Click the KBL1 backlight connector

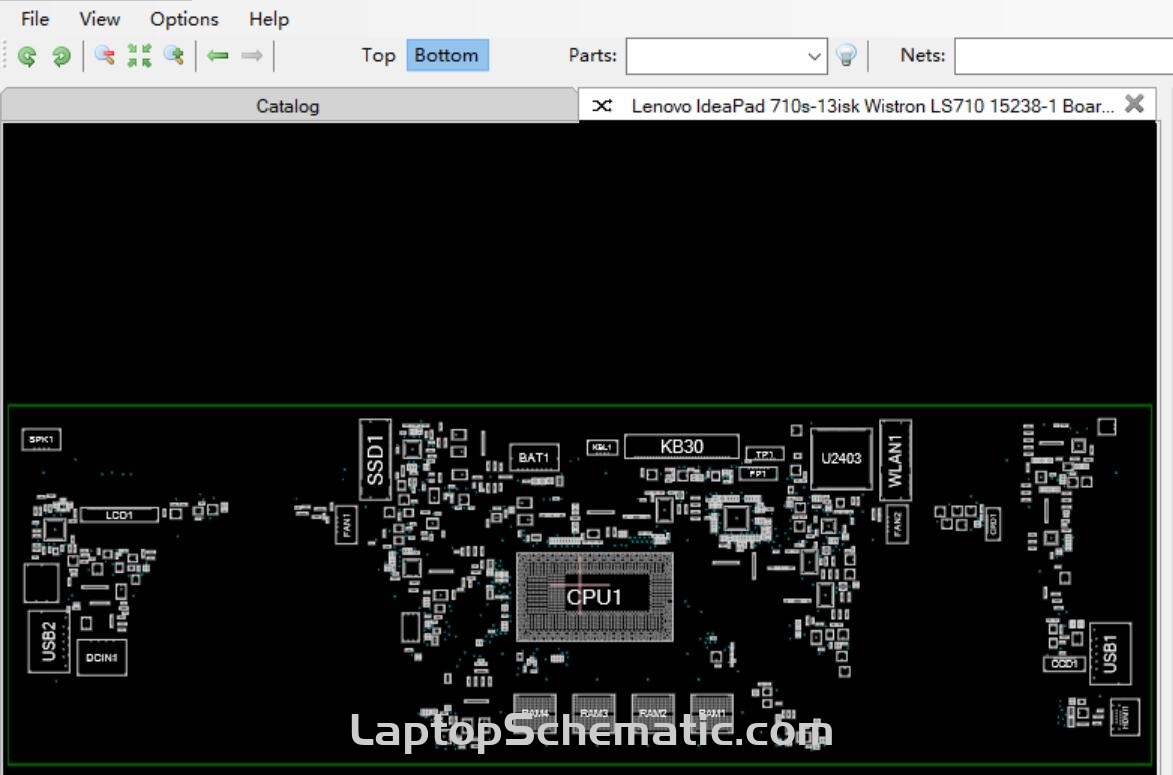[x=602, y=447]
